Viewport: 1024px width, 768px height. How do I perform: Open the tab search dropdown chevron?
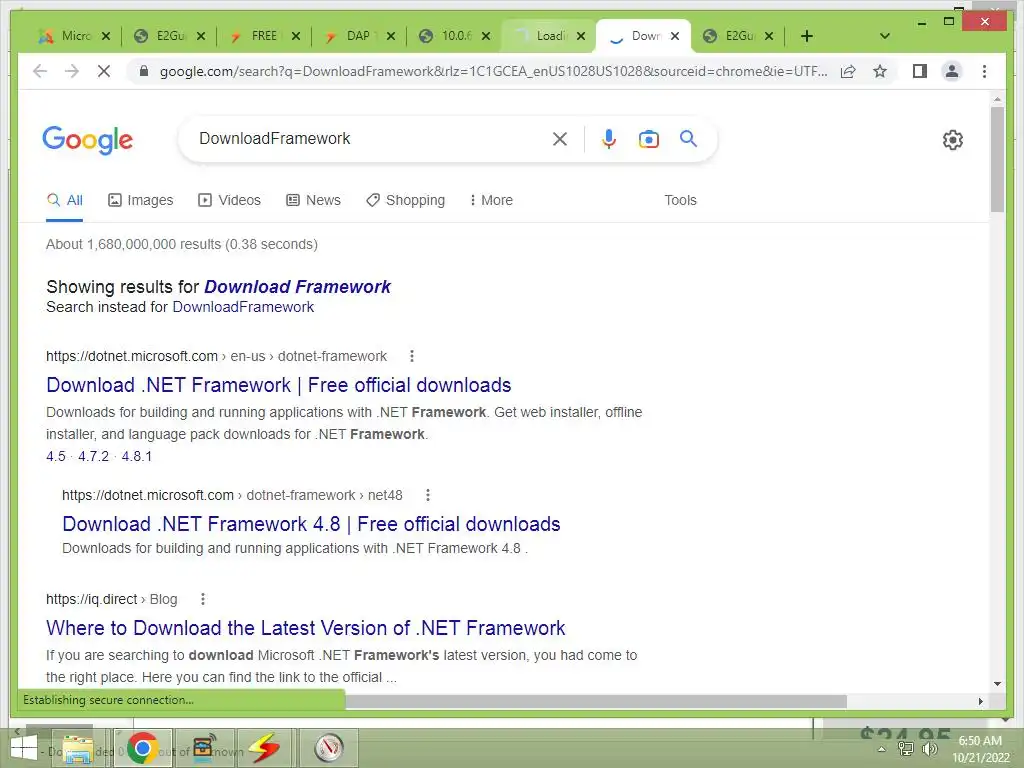884,36
